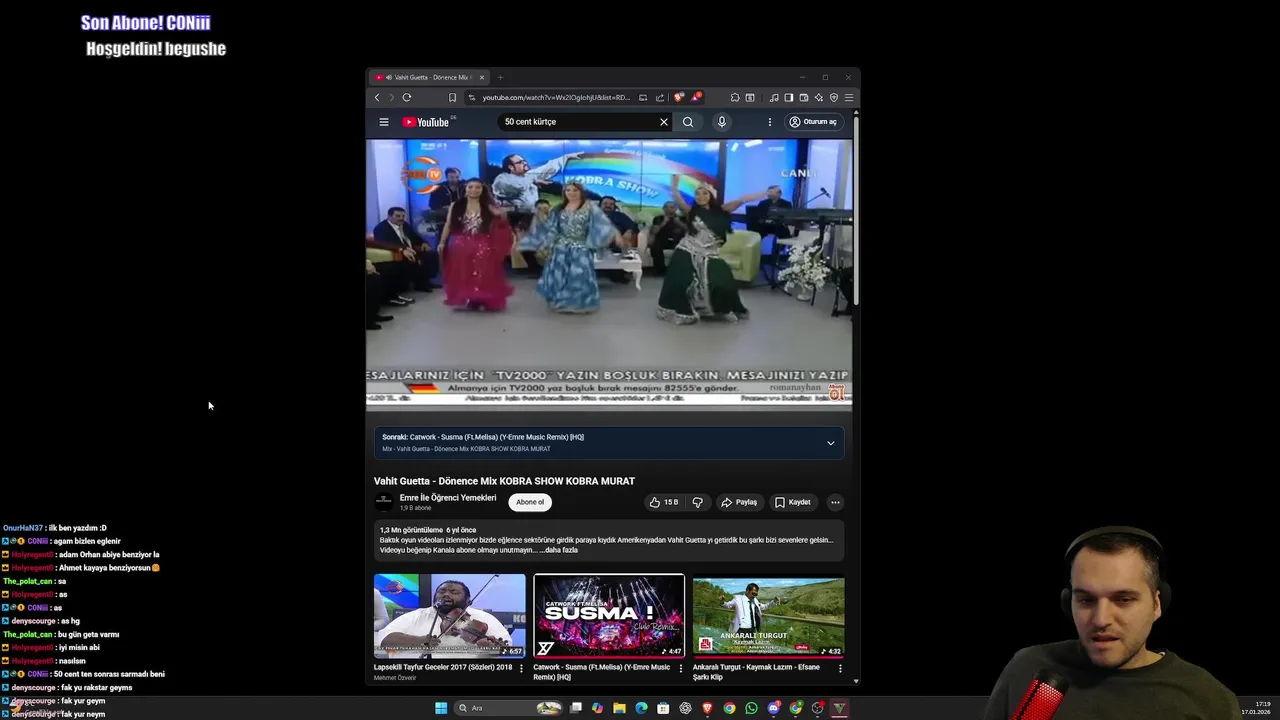
Task: Open Brave Rewards triangle icon
Action: (697, 97)
